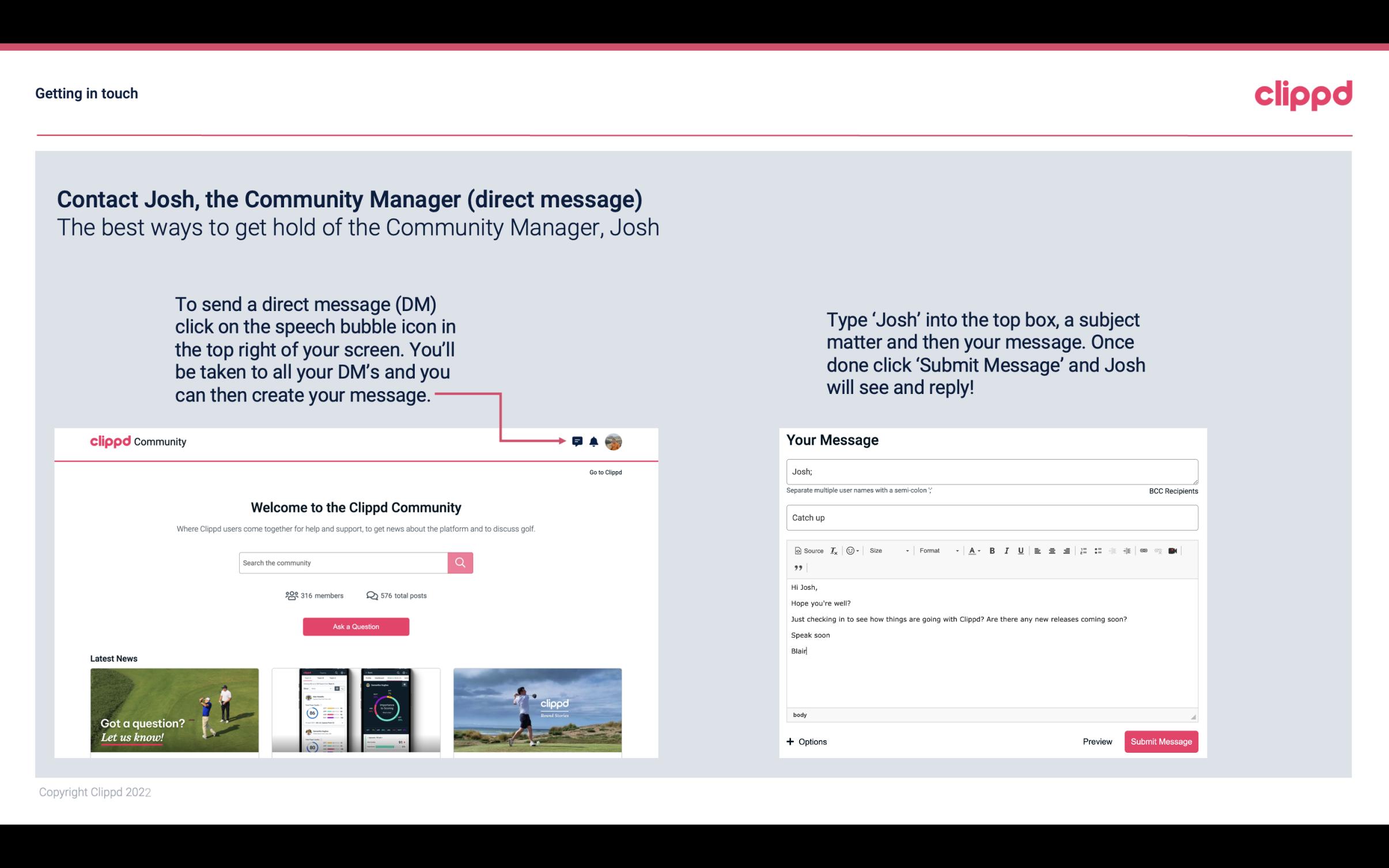Screen dimensions: 1389x868
Task: Click the bold formatting B icon
Action: (x=992, y=551)
